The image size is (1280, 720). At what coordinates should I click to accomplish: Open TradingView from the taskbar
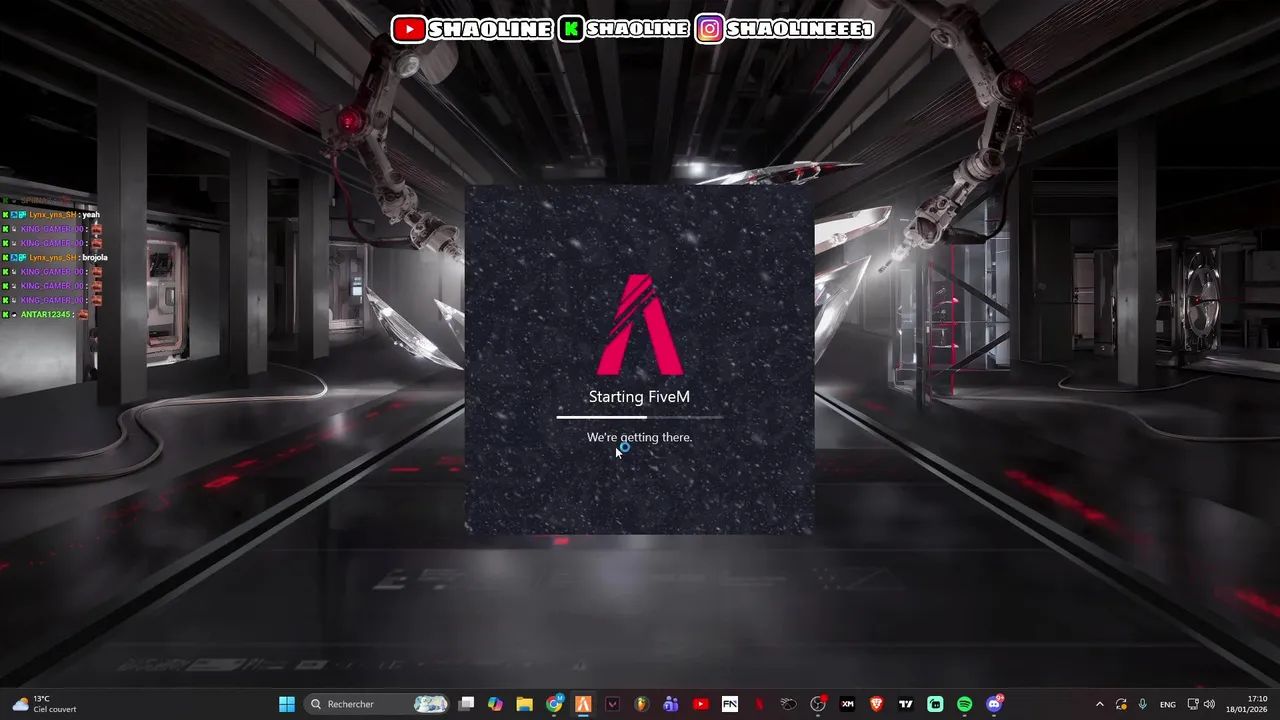pyautogui.click(x=906, y=704)
